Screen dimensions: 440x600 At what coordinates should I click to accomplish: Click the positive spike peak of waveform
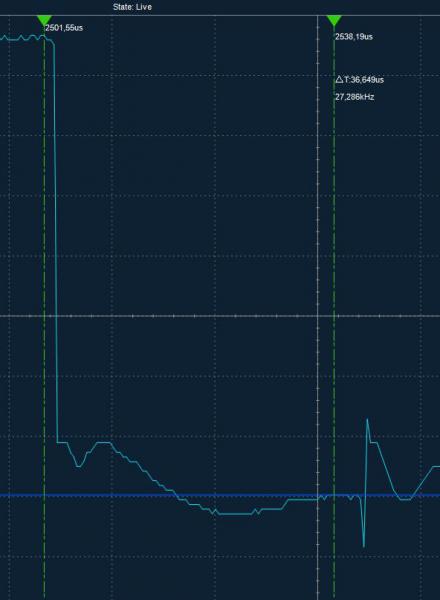367,420
